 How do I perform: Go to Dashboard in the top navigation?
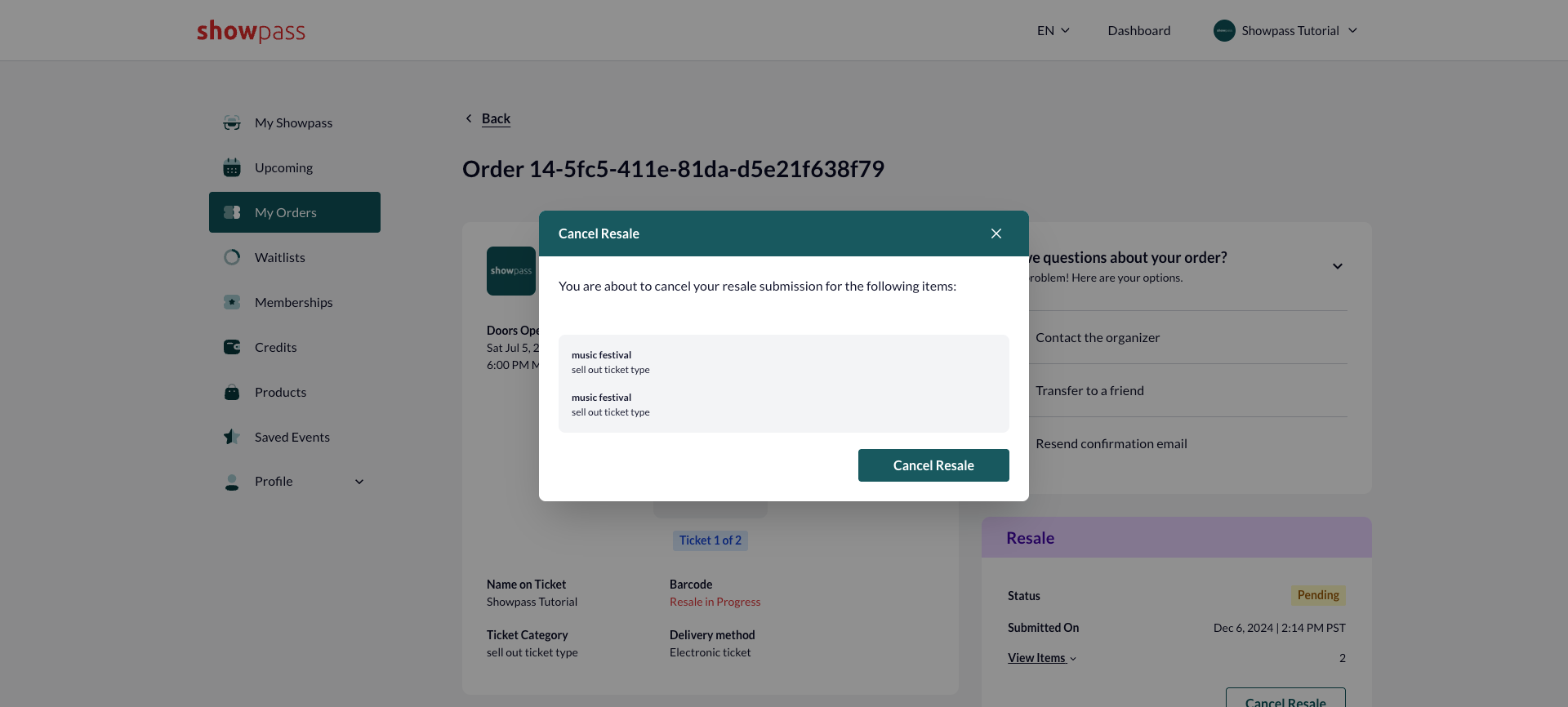pyautogui.click(x=1139, y=30)
